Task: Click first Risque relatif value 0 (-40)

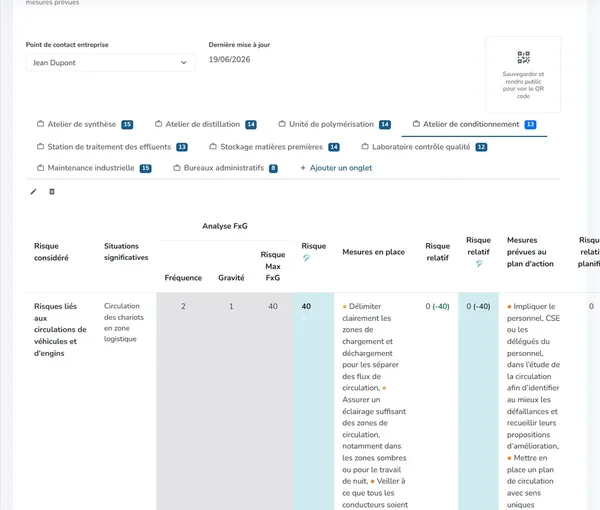Action: pos(437,306)
